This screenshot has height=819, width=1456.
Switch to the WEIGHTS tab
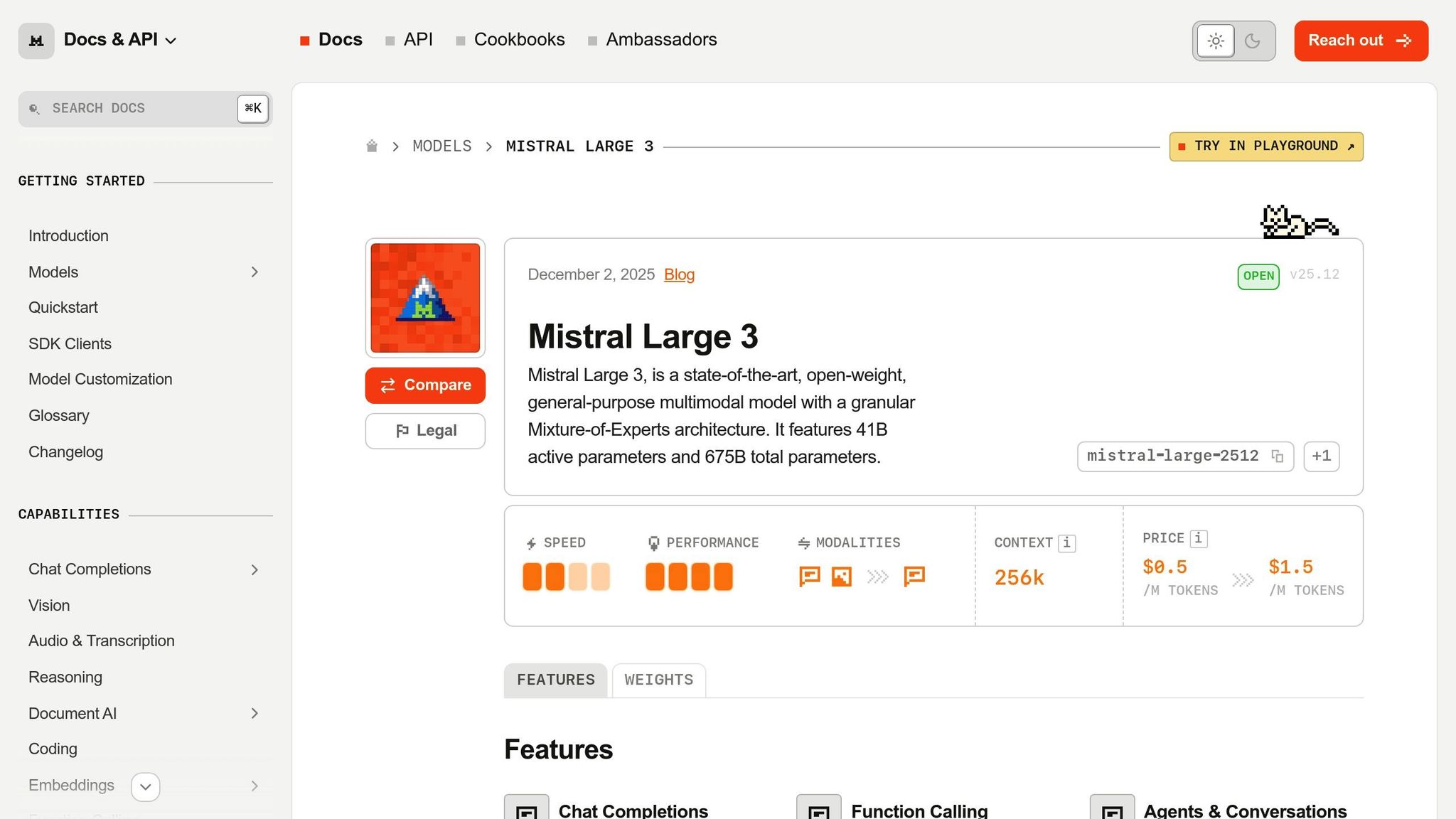click(658, 680)
